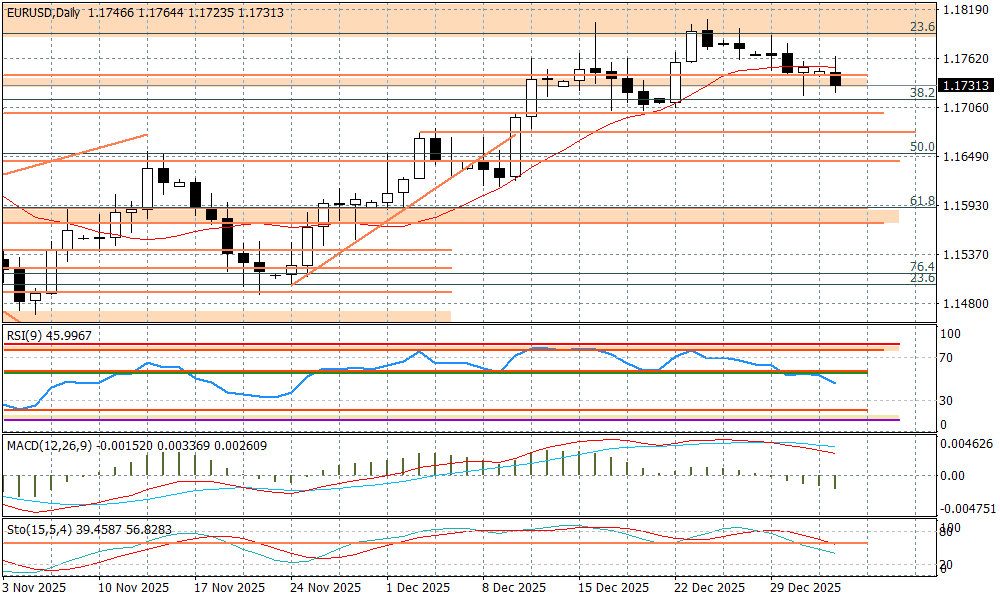Image resolution: width=1000 pixels, height=600 pixels.
Task: Click the last black candle on the chart
Action: pos(836,79)
